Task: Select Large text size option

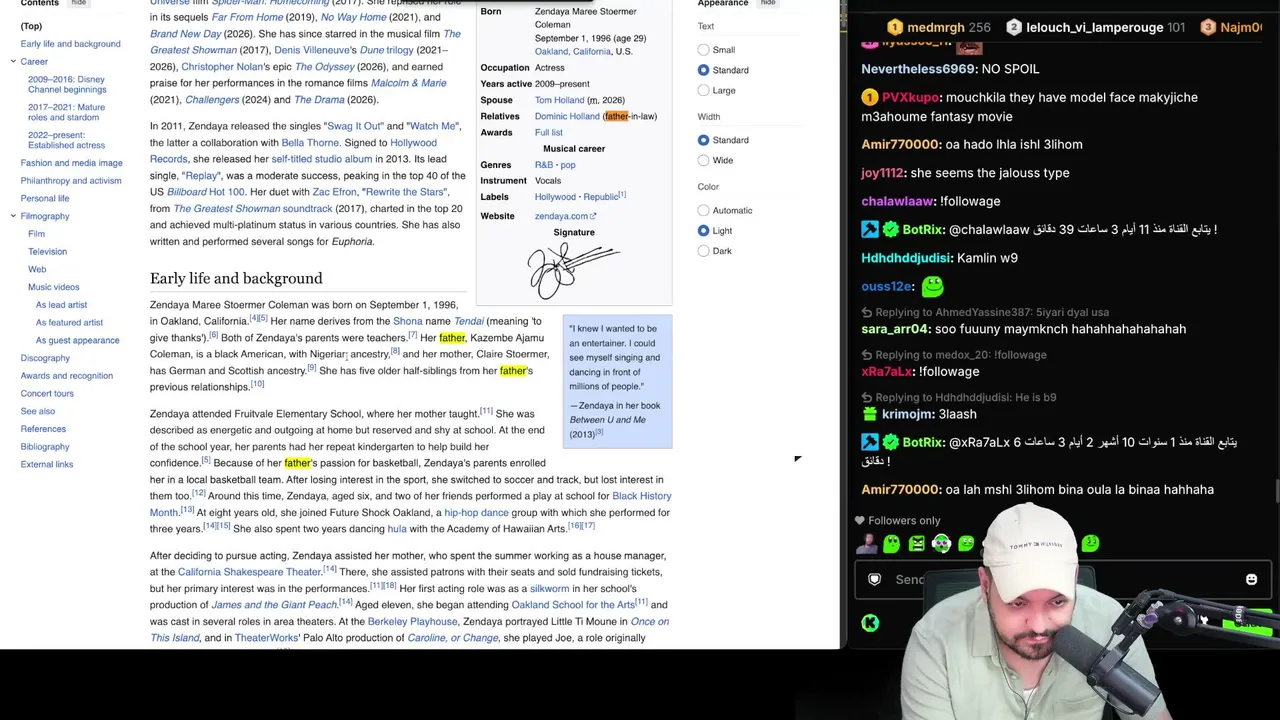Action: point(704,90)
